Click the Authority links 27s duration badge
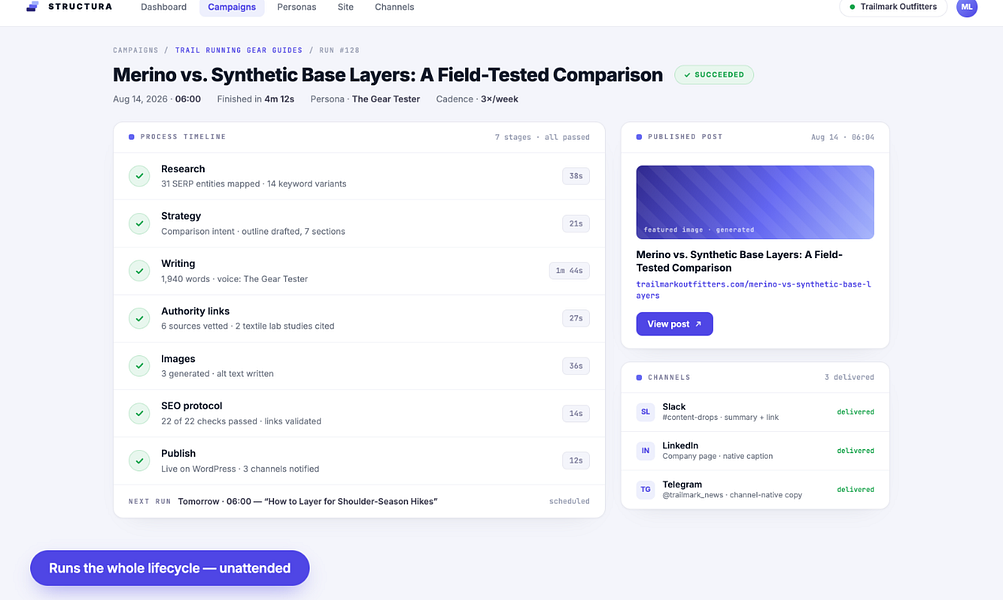1003x600 pixels. coord(576,318)
